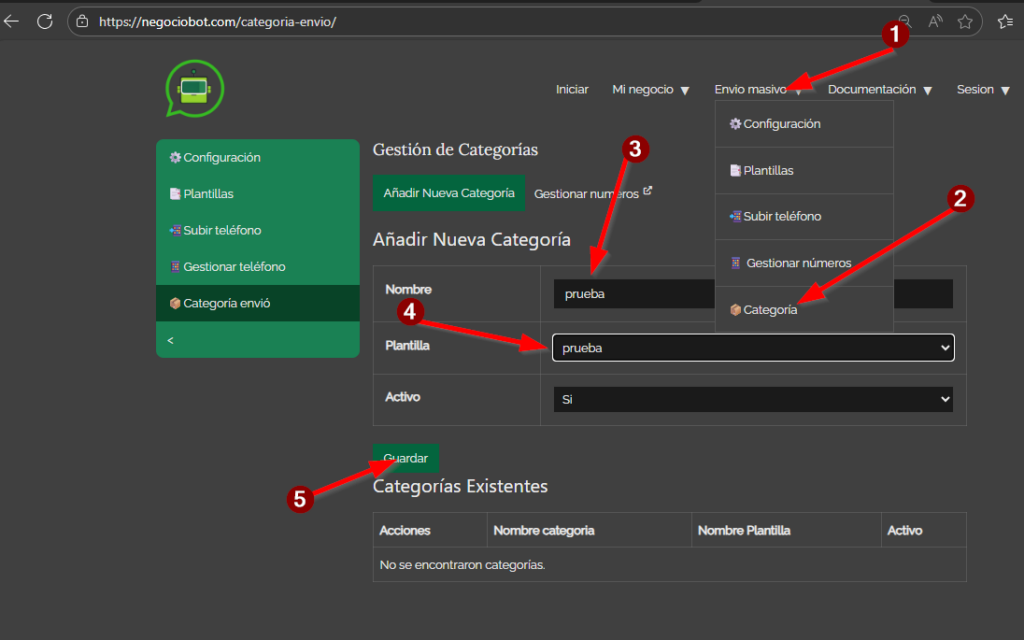Select Subir teléfono in the left sidebar
The width and height of the screenshot is (1024, 640).
[x=222, y=230]
